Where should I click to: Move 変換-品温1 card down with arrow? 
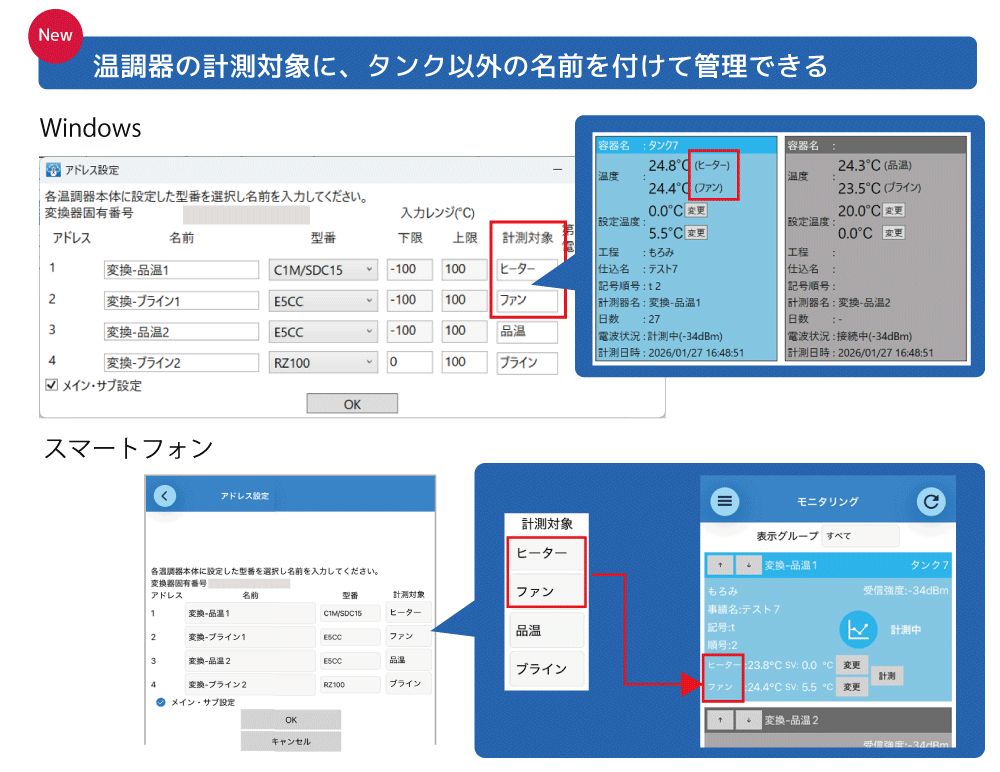coord(747,566)
